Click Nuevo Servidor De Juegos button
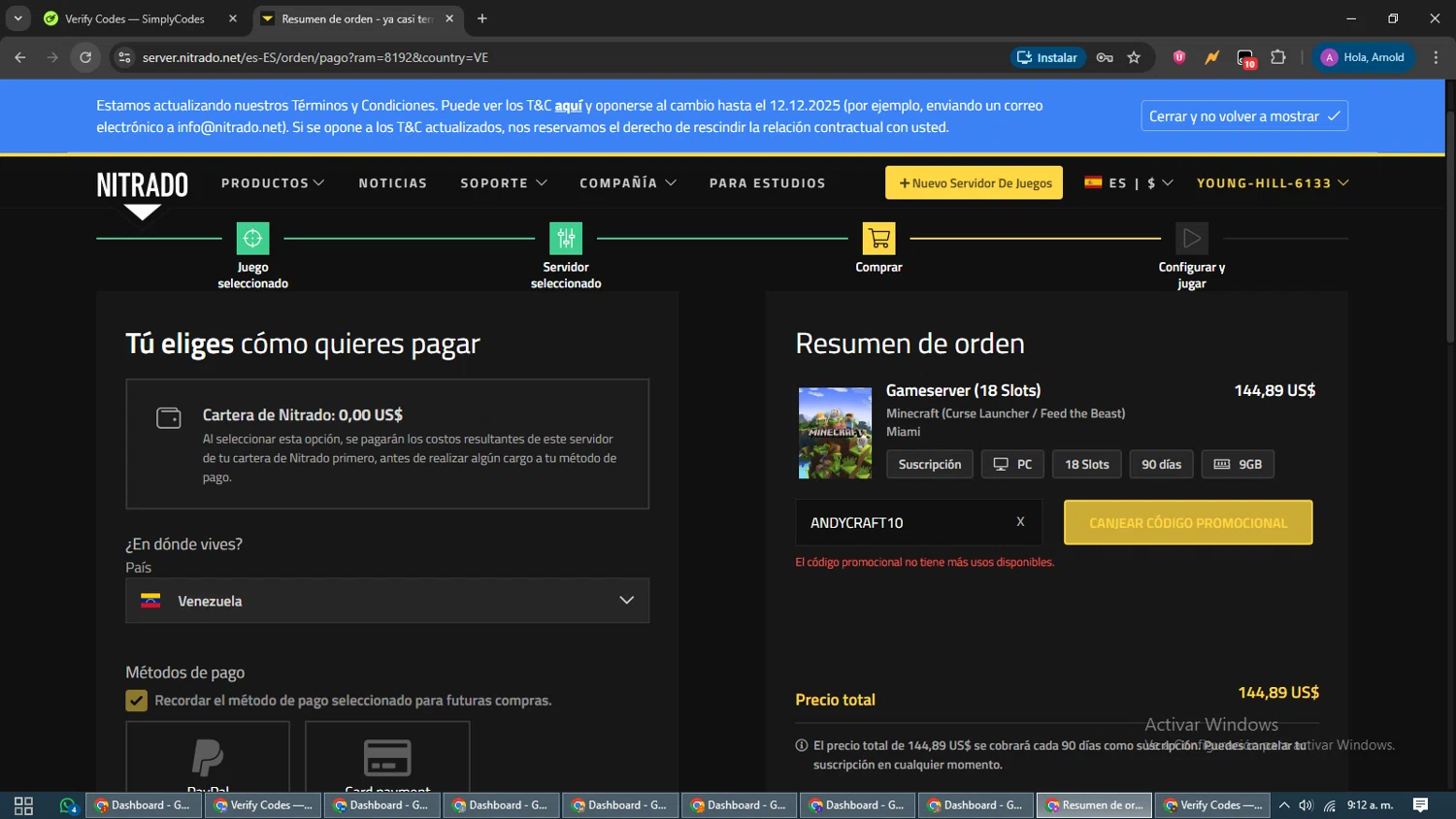Viewport: 1456px width, 819px height. pos(974,182)
